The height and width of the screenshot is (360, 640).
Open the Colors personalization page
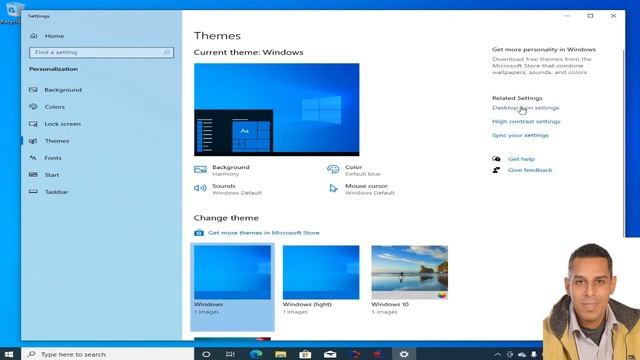(x=55, y=107)
